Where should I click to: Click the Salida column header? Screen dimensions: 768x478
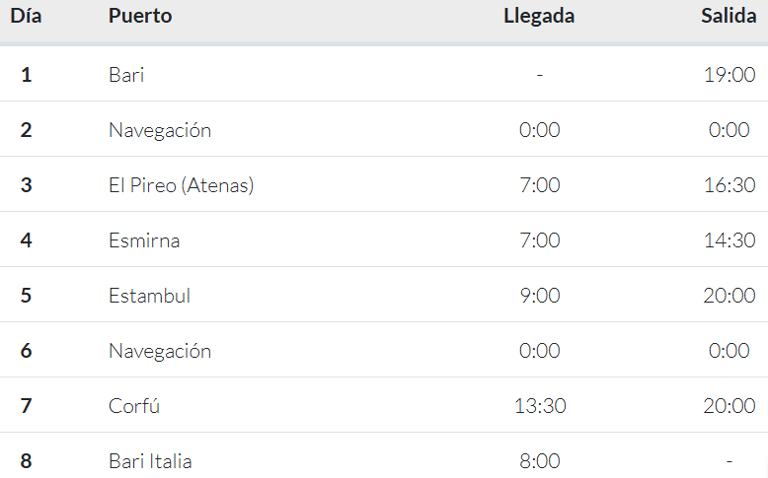pyautogui.click(x=728, y=16)
